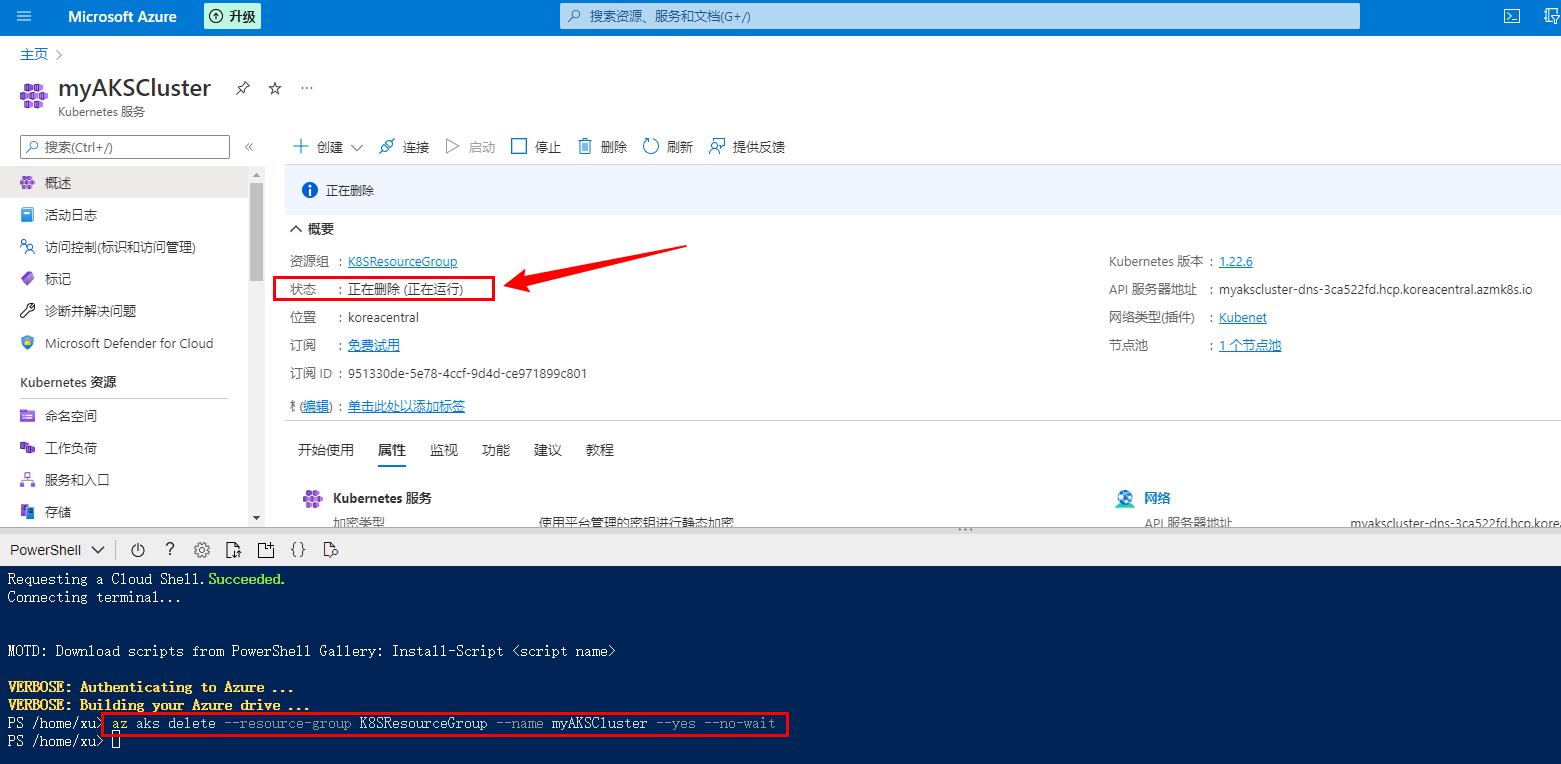Open the Kubenet network type link
This screenshot has width=1561, height=764.
click(1243, 317)
